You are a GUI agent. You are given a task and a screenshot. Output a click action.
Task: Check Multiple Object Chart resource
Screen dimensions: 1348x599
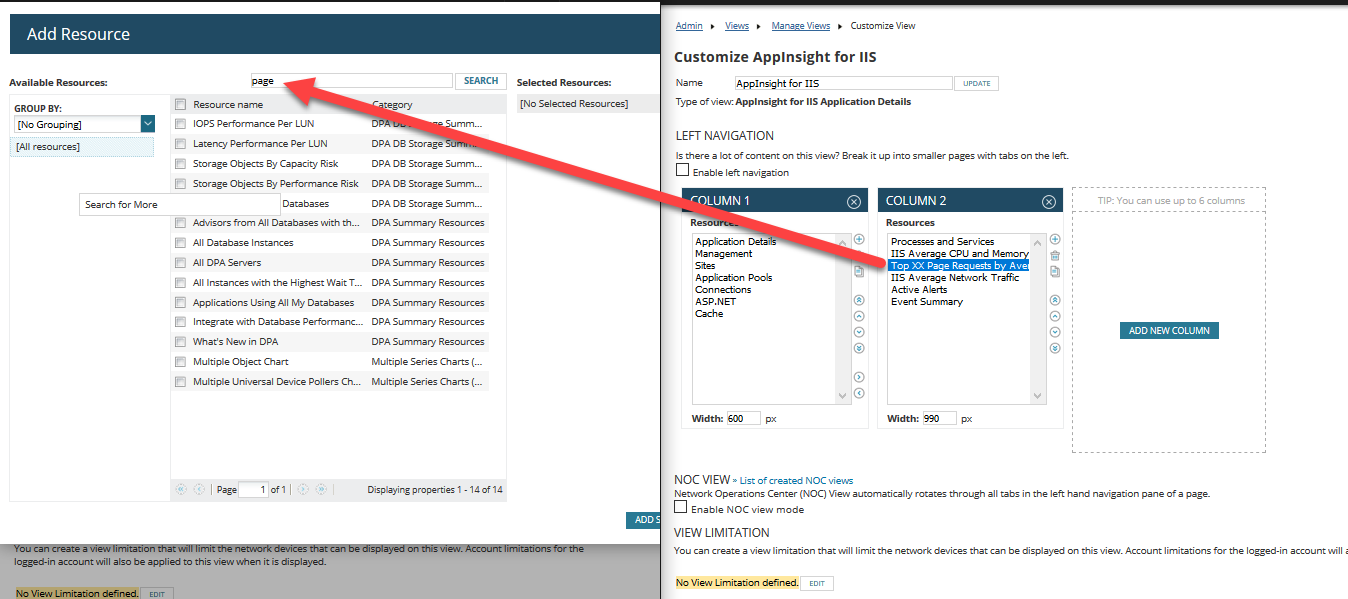[180, 362]
